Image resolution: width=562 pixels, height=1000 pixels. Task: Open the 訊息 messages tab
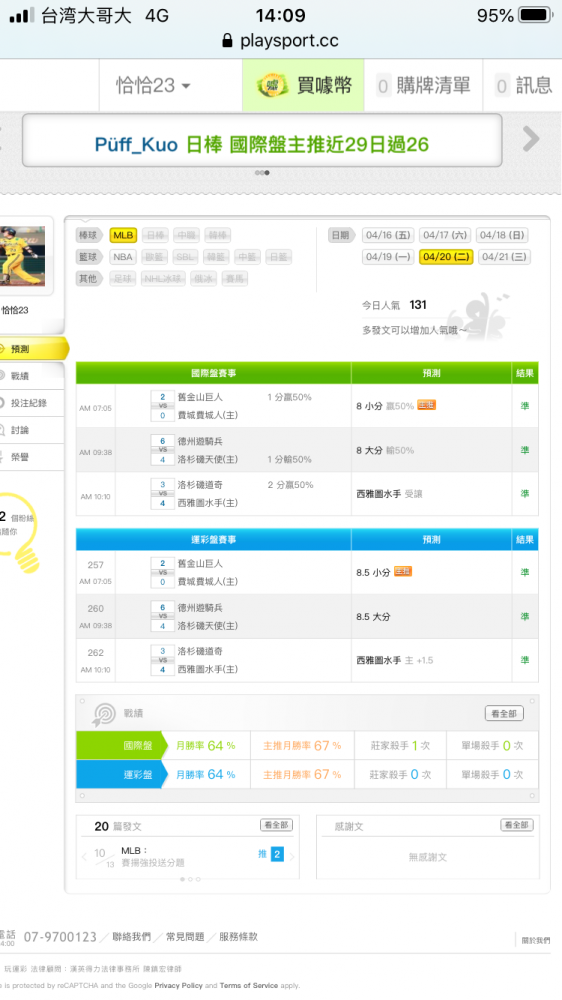tap(523, 85)
